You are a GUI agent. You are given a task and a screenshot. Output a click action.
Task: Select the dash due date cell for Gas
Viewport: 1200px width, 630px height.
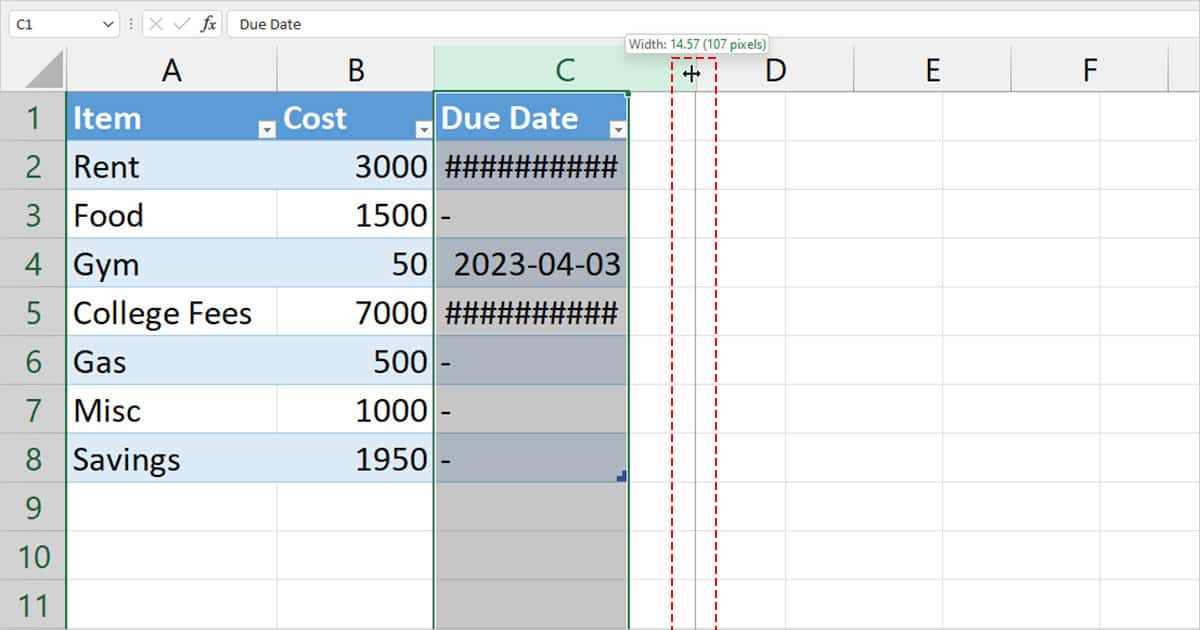pos(532,360)
